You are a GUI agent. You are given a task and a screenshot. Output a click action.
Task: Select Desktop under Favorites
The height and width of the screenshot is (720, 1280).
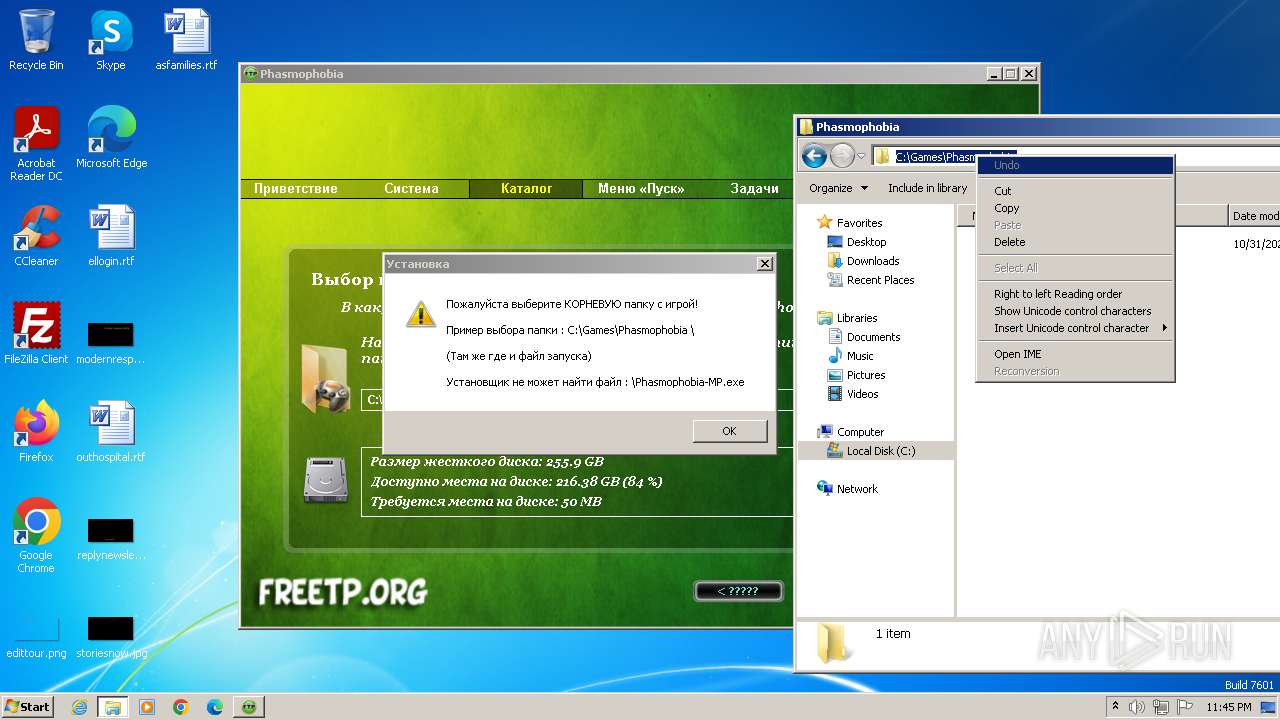(866, 242)
